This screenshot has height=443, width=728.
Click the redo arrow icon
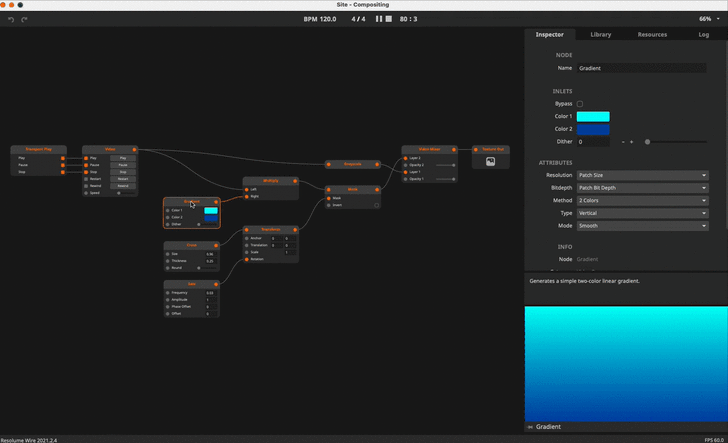tap(24, 19)
